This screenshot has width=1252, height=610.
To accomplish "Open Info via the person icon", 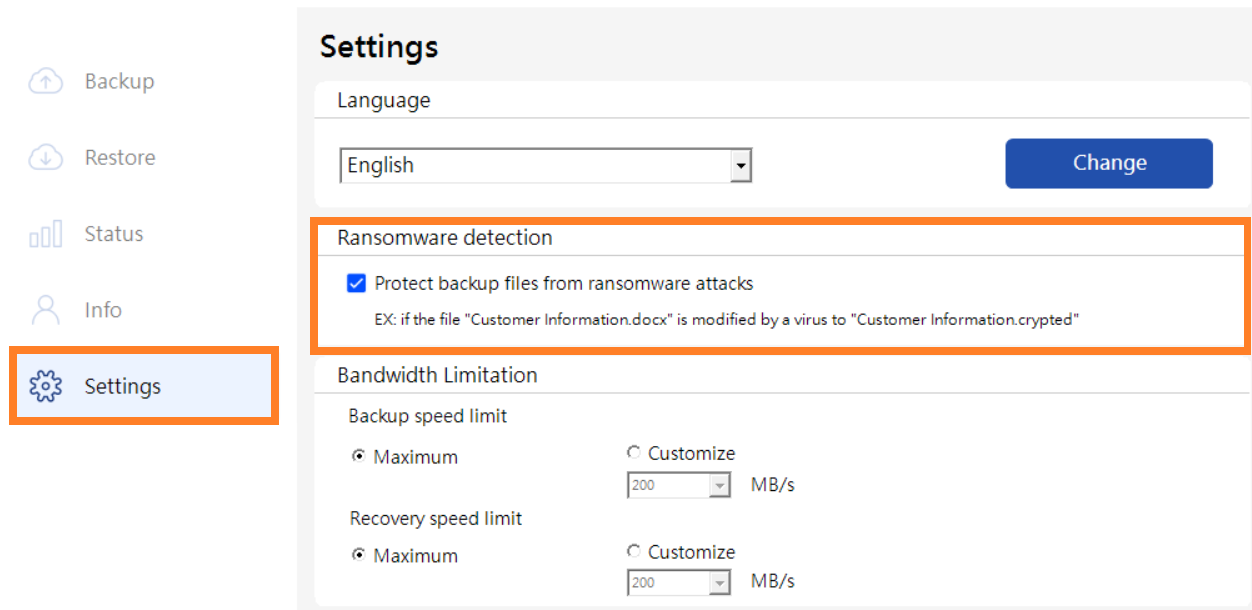I will 45,309.
